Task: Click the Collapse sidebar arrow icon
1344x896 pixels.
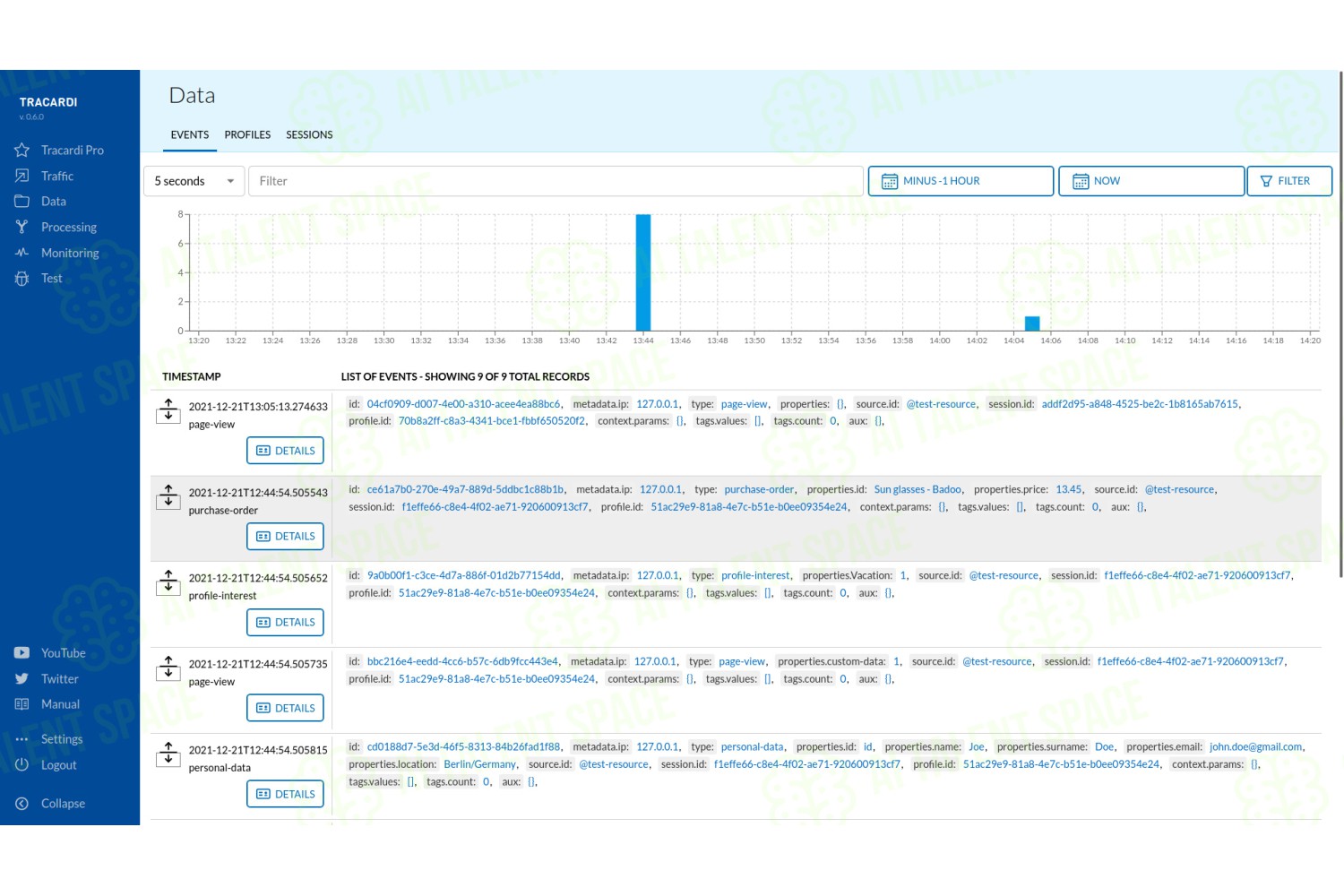Action: click(22, 804)
